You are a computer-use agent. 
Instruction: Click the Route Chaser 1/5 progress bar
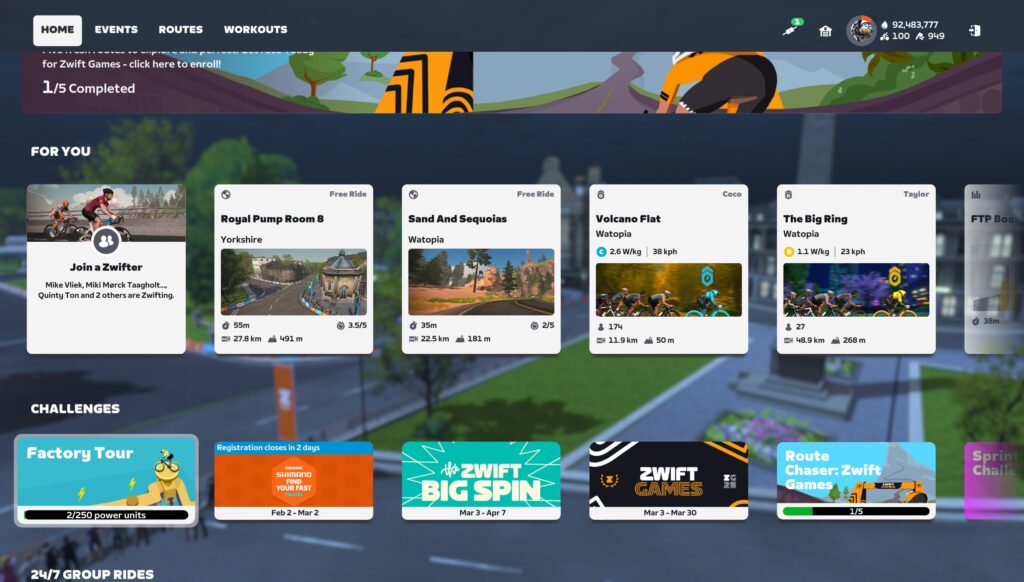click(x=856, y=511)
